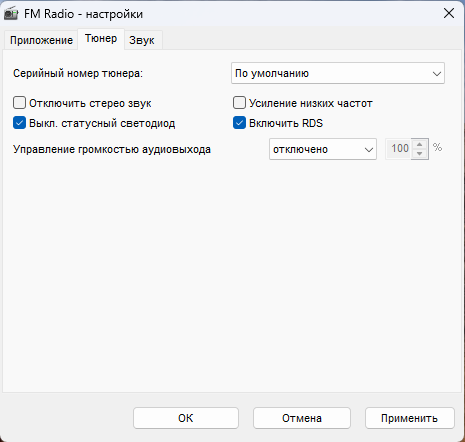
Task: Click the Отмена button
Action: (x=302, y=418)
